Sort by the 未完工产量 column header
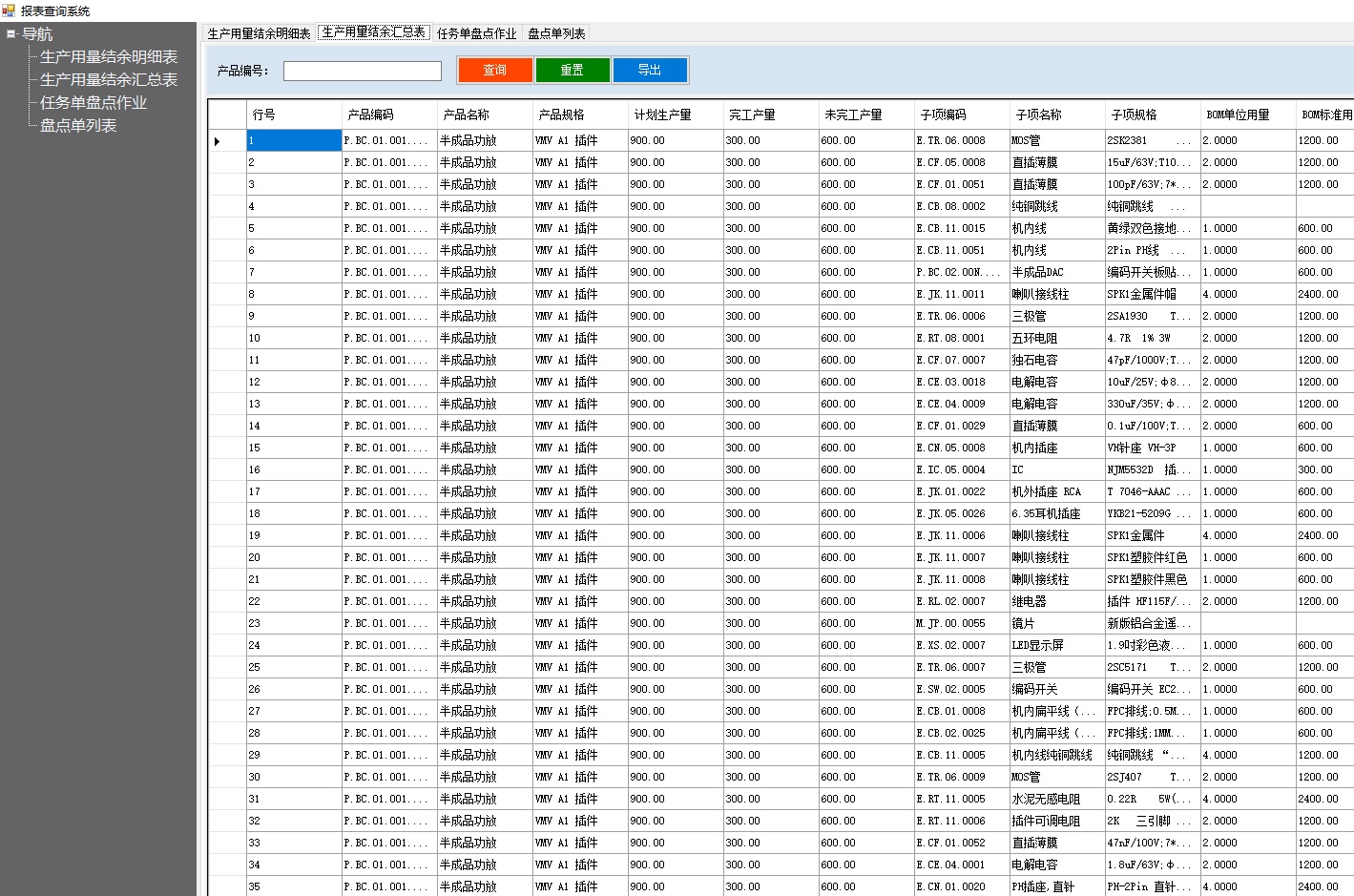Image resolution: width=1354 pixels, height=896 pixels. click(x=866, y=115)
